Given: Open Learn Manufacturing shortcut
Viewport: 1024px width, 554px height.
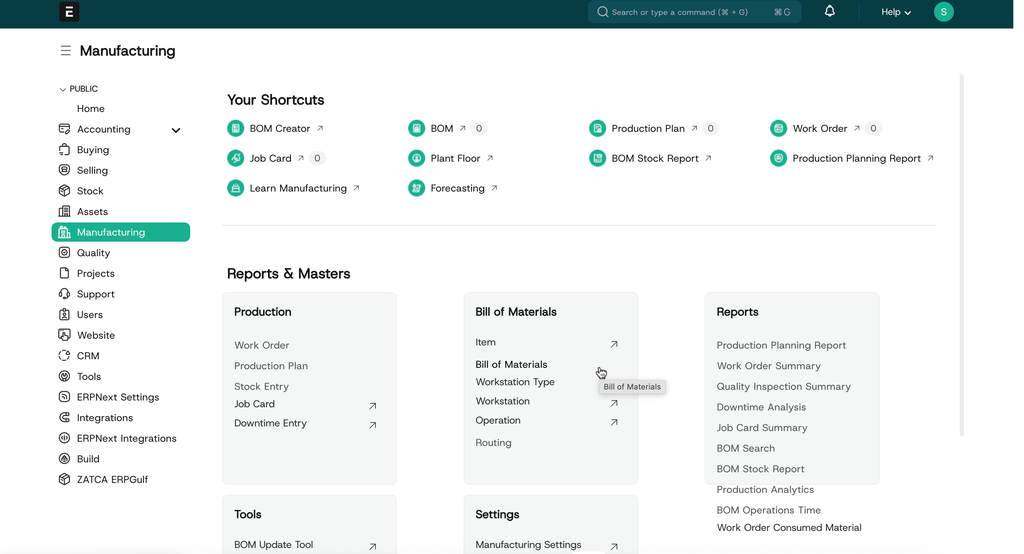Looking at the screenshot, I should pos(298,188).
